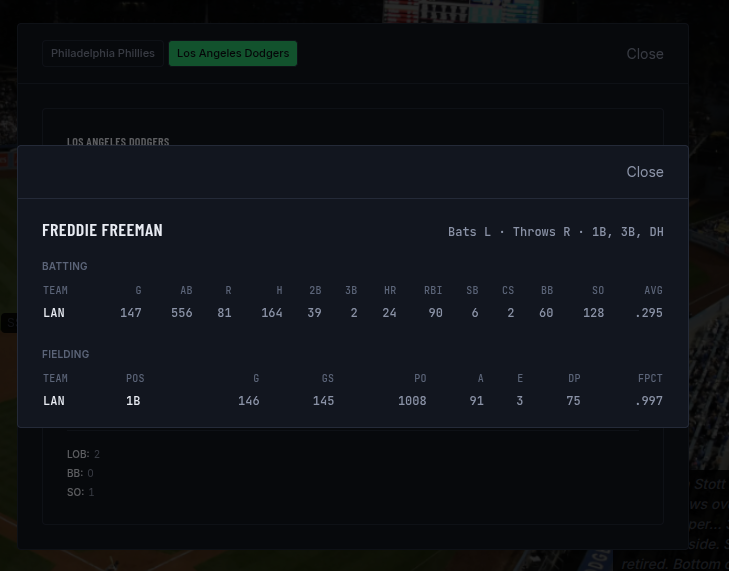Screen dimensions: 729x571
Task: Click the FPCT column header
Action: point(650,378)
